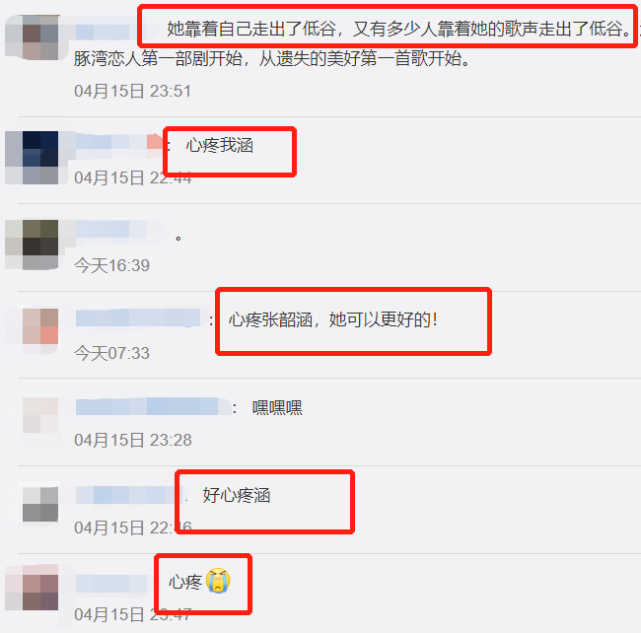Click the crying face emoji after 心疼
641x633 pixels.
pyautogui.click(x=218, y=581)
